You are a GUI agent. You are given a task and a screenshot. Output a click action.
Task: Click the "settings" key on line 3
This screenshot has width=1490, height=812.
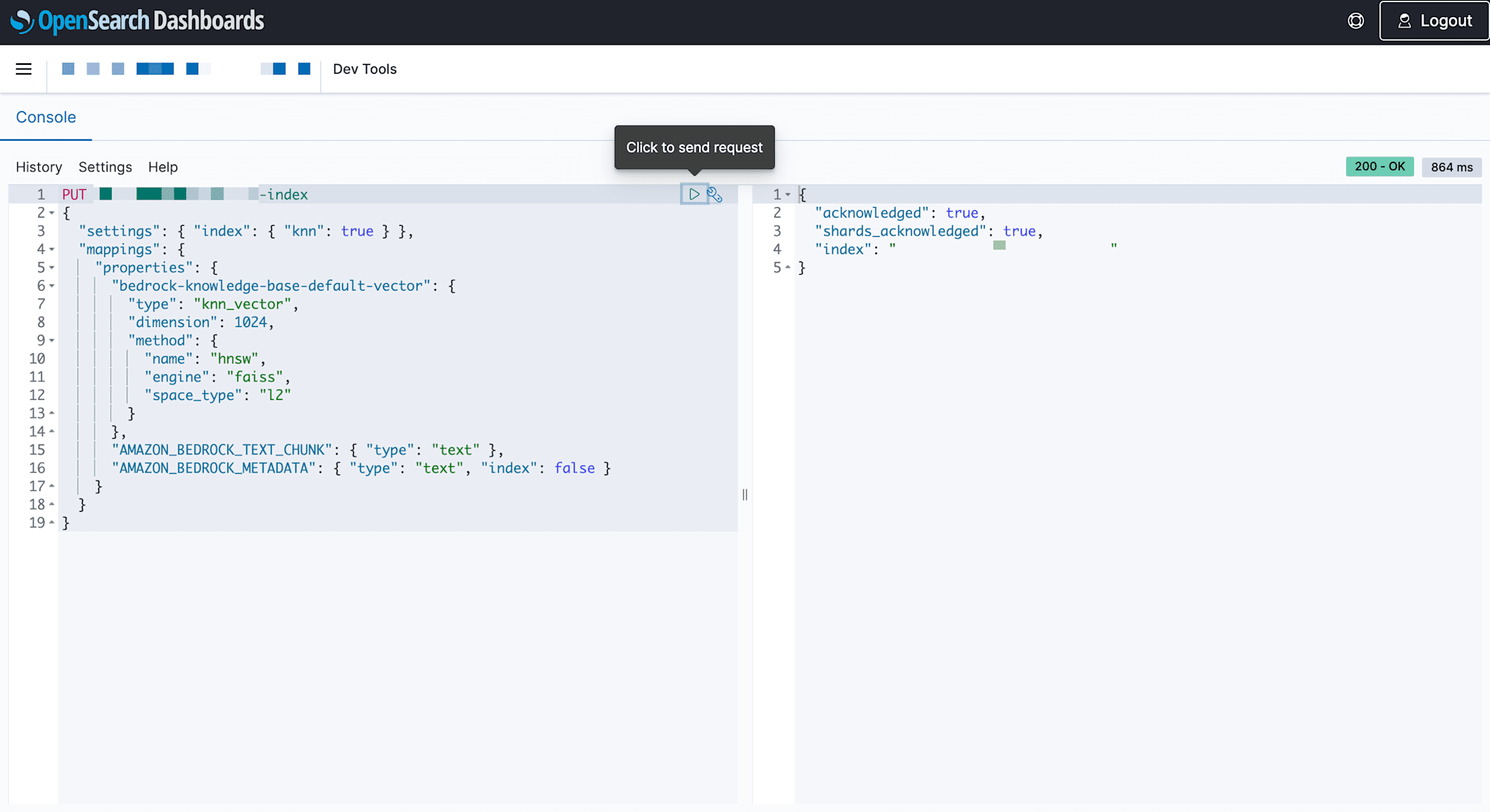pyautogui.click(x=119, y=232)
